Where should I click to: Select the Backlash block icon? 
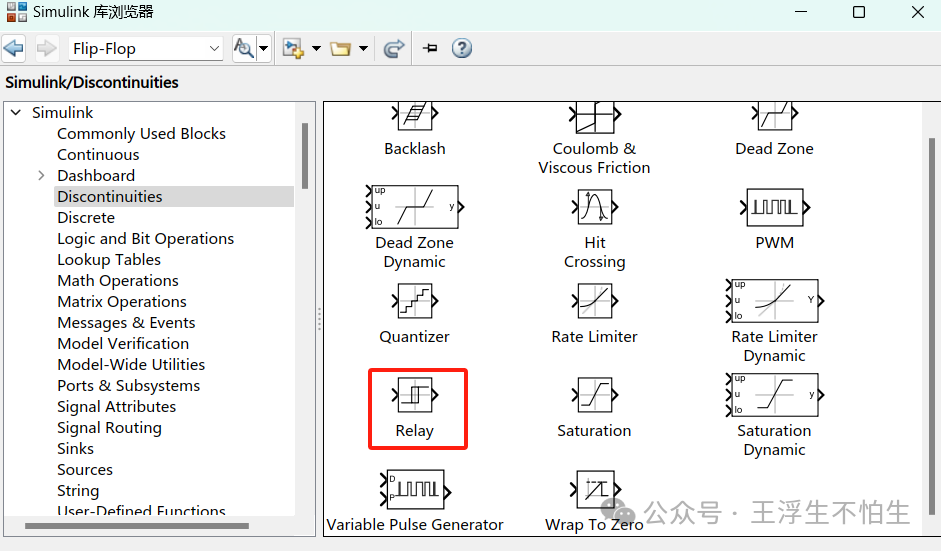(x=415, y=115)
